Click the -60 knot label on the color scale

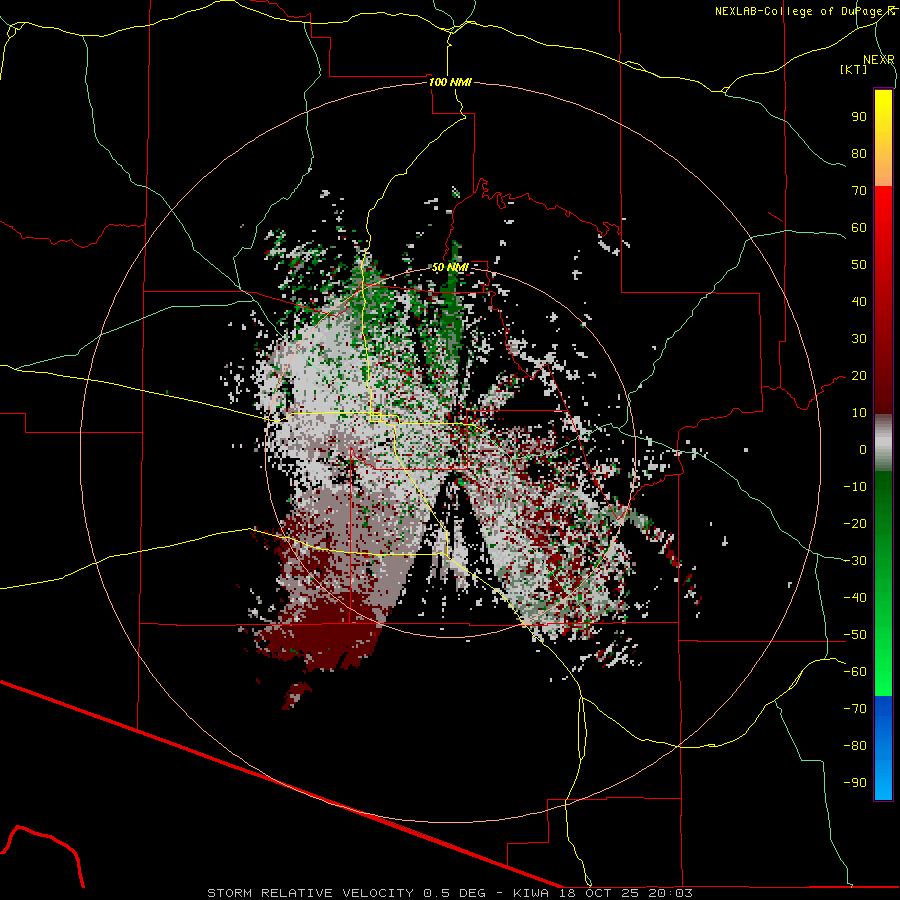(x=855, y=672)
